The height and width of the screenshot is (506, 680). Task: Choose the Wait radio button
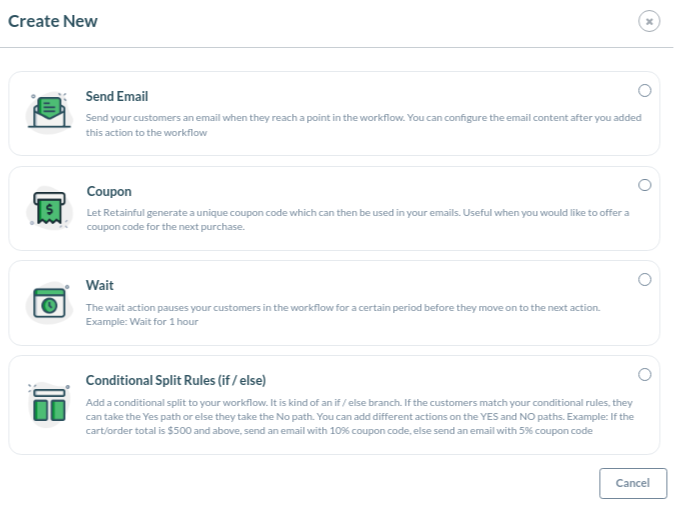pyautogui.click(x=644, y=279)
